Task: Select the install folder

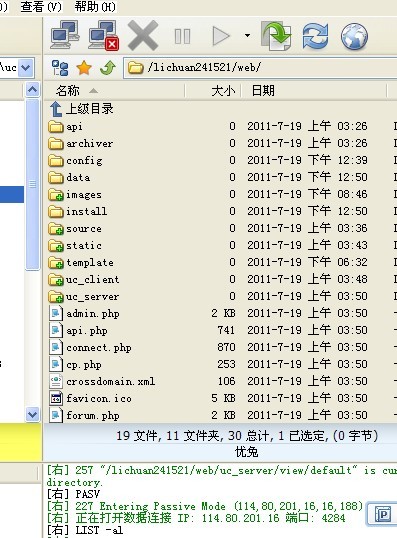Action: 78,211
